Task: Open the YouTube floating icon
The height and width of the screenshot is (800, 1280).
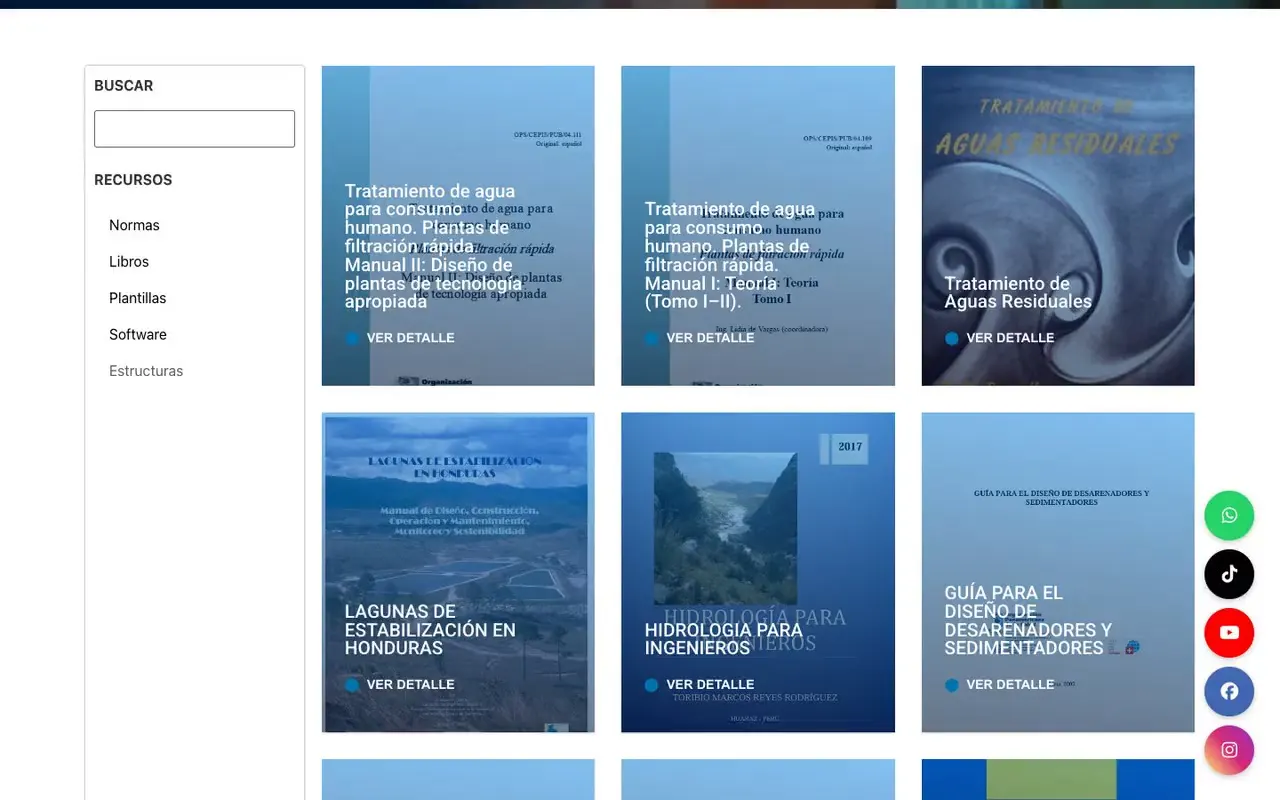Action: 1229,633
